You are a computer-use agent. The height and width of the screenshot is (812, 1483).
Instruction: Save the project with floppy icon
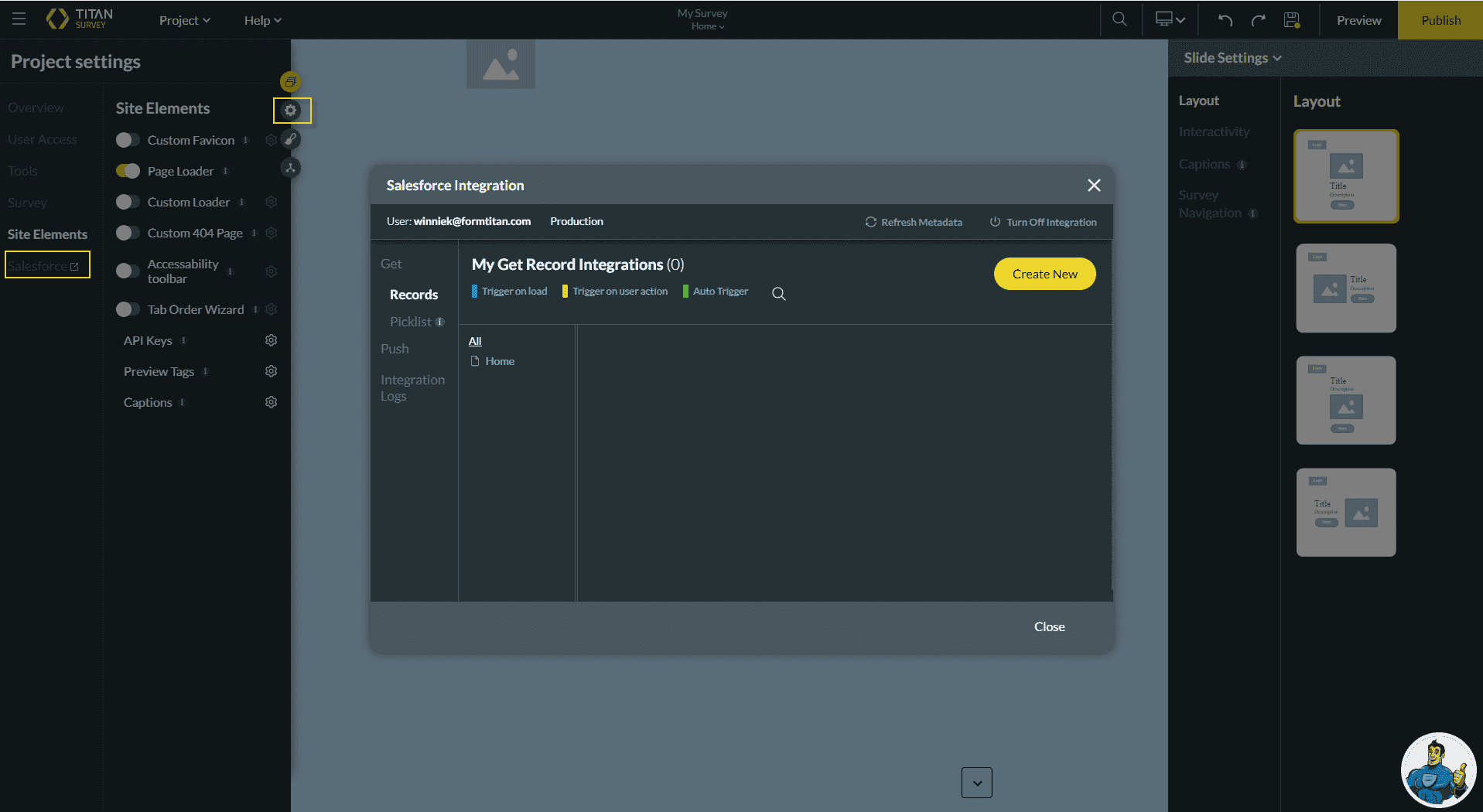coord(1292,20)
